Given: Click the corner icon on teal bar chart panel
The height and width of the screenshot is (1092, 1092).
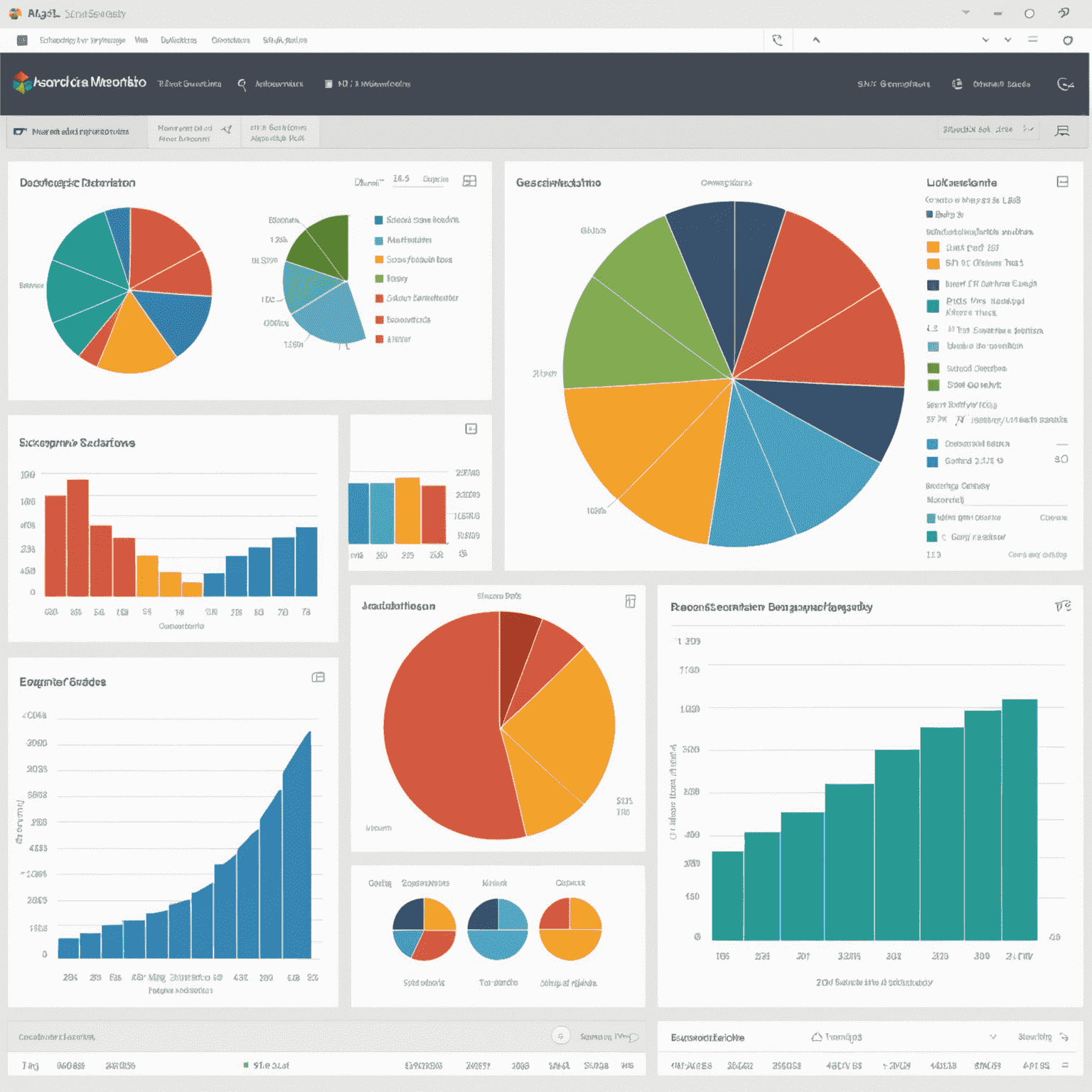Looking at the screenshot, I should tap(1063, 606).
